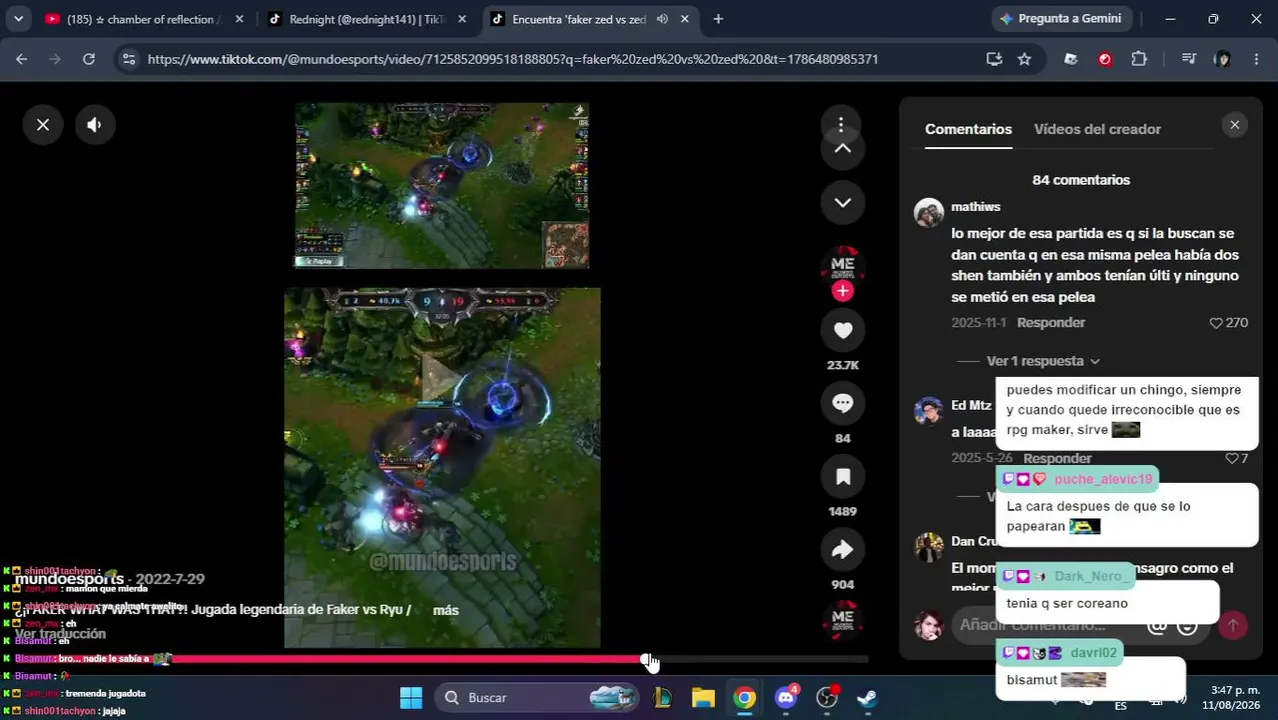Open OBS Studio from the taskbar
The height and width of the screenshot is (720, 1278).
[x=827, y=698]
